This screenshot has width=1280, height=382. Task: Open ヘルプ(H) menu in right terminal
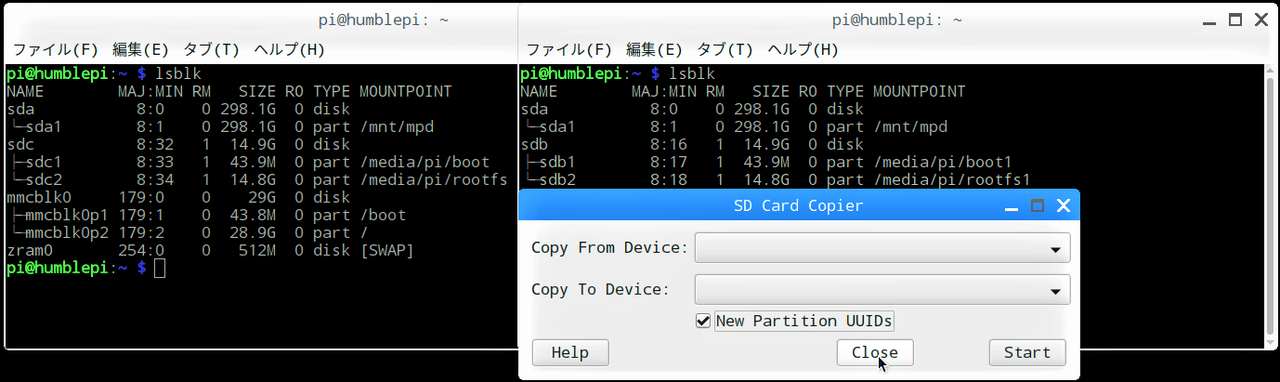pos(803,49)
